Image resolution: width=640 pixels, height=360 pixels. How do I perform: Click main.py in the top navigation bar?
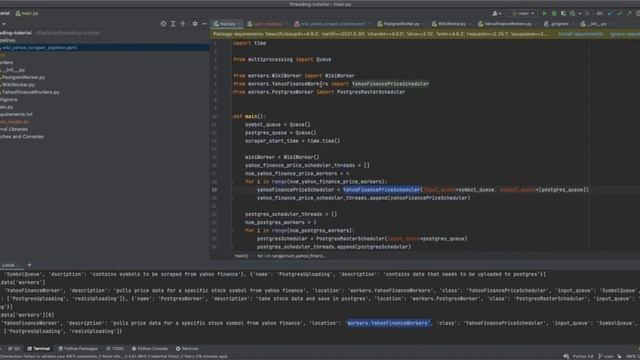(x=27, y=13)
